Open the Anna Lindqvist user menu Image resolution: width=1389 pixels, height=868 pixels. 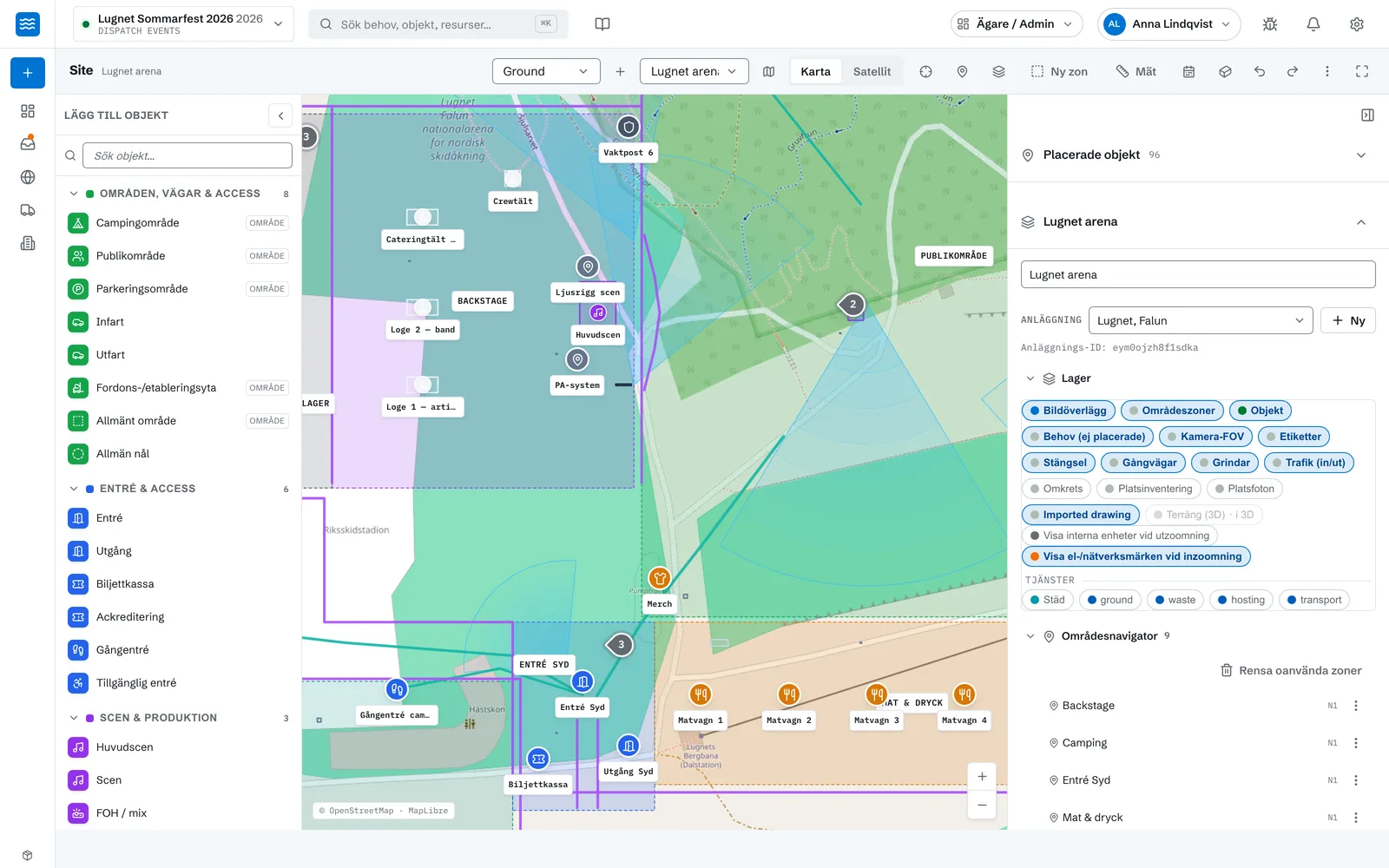1168,24
